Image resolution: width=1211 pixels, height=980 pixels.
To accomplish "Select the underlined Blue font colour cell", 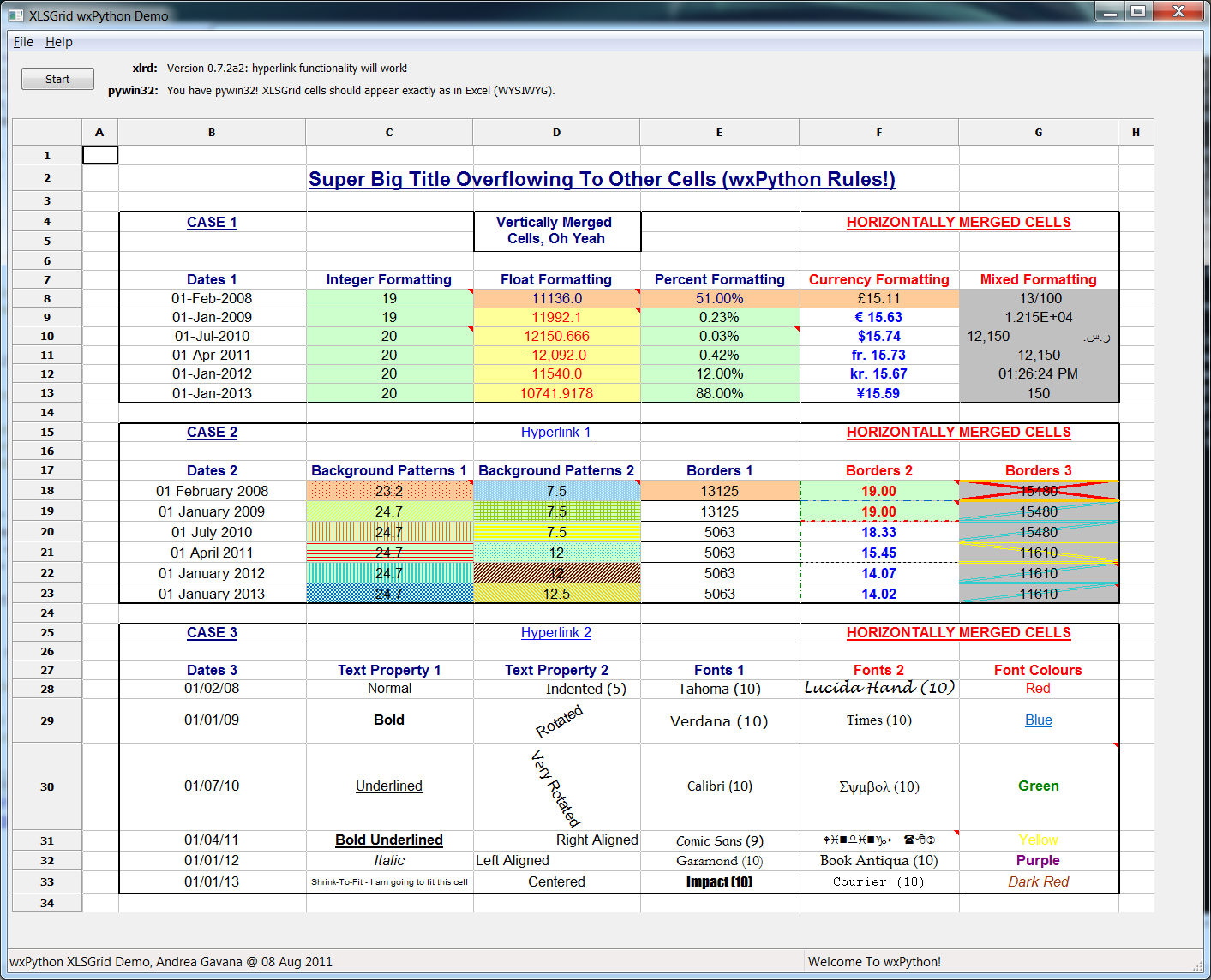I will pos(1038,720).
